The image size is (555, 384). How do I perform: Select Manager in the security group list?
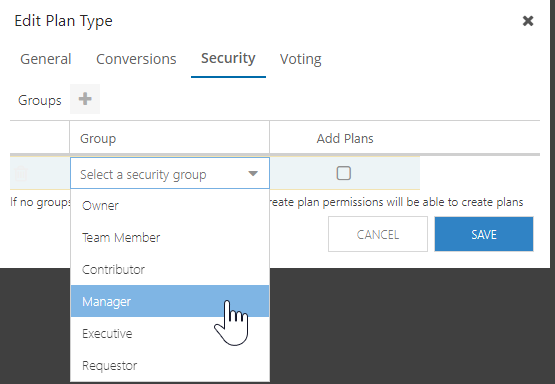click(170, 301)
